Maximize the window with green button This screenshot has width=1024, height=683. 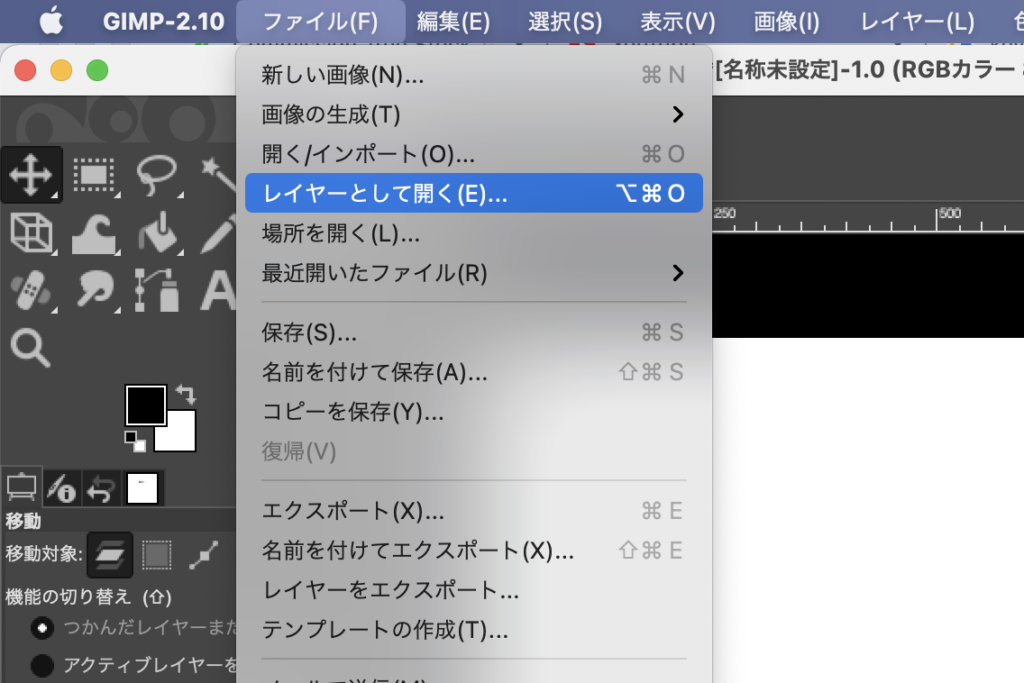coord(97,71)
